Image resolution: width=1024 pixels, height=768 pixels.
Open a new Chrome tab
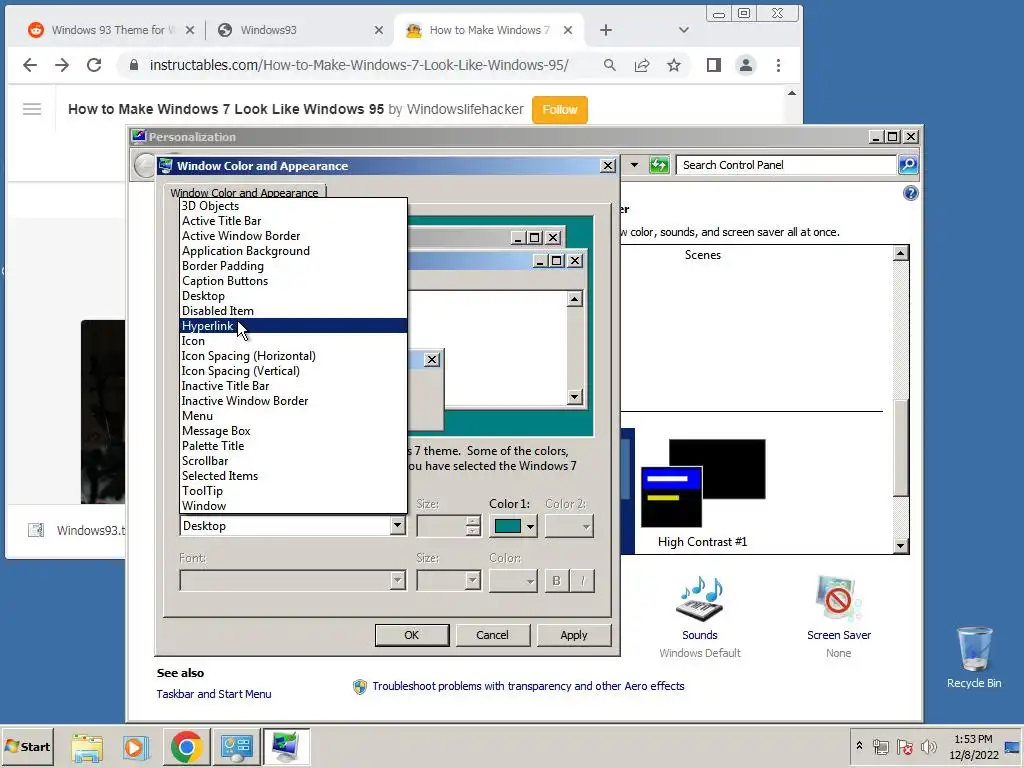(x=605, y=30)
